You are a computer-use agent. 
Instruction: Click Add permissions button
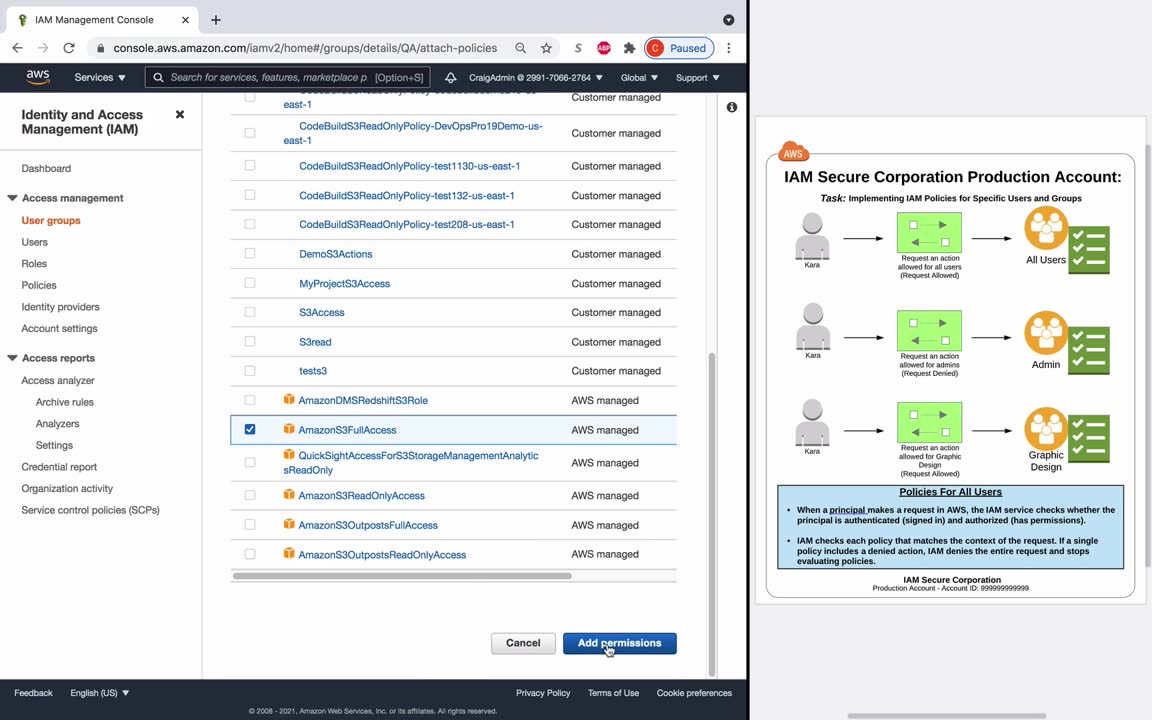(x=619, y=643)
